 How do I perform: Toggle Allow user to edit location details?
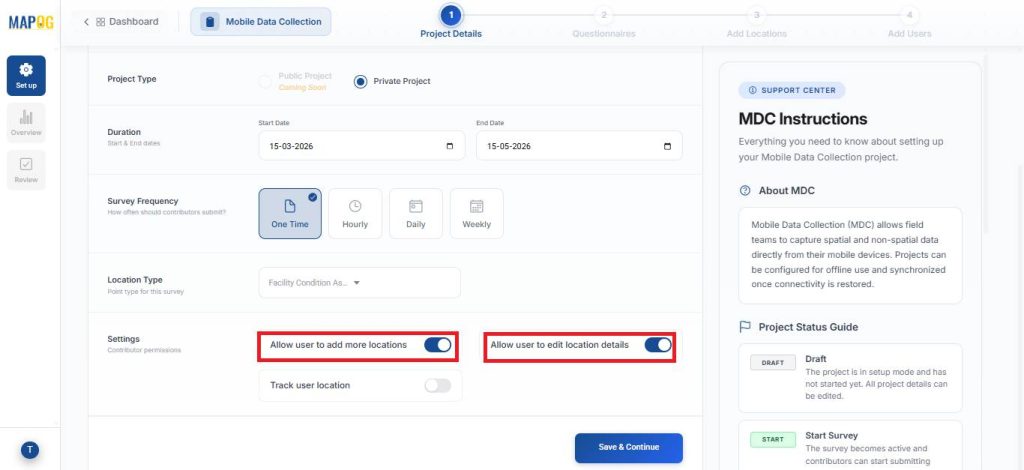coord(657,345)
